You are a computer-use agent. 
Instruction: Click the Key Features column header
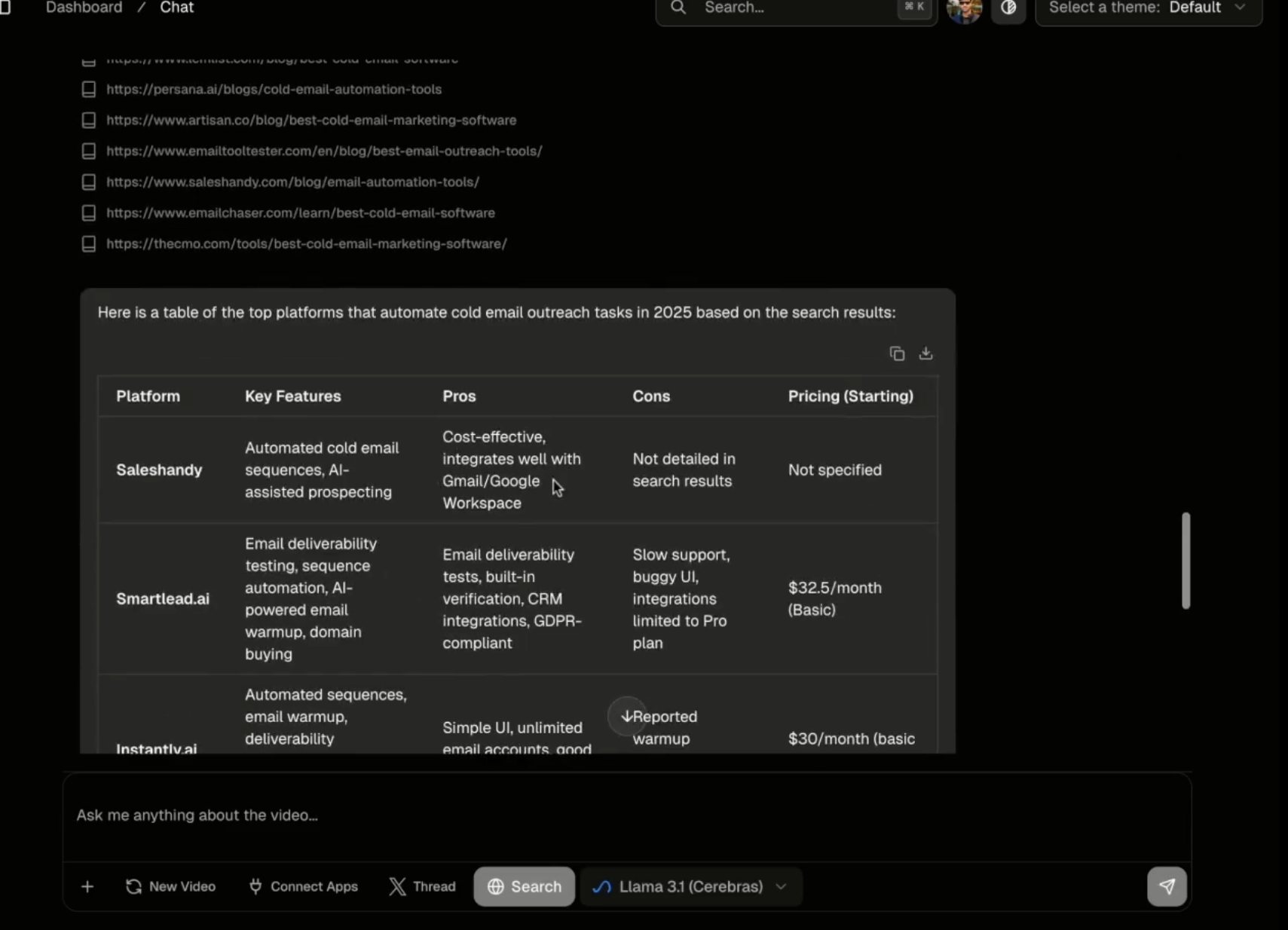[293, 396]
